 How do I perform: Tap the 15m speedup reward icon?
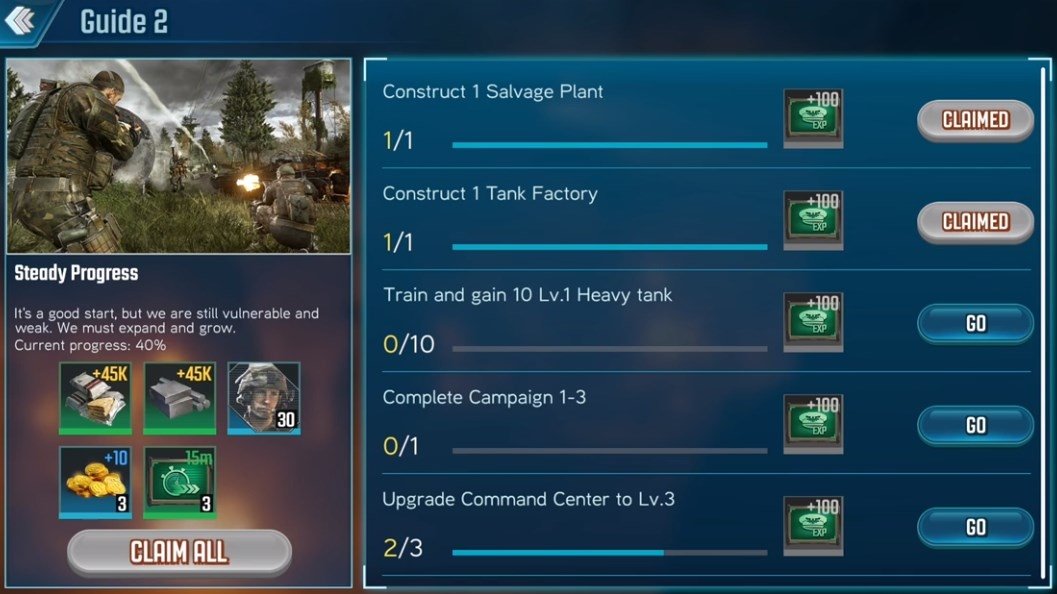[x=179, y=482]
